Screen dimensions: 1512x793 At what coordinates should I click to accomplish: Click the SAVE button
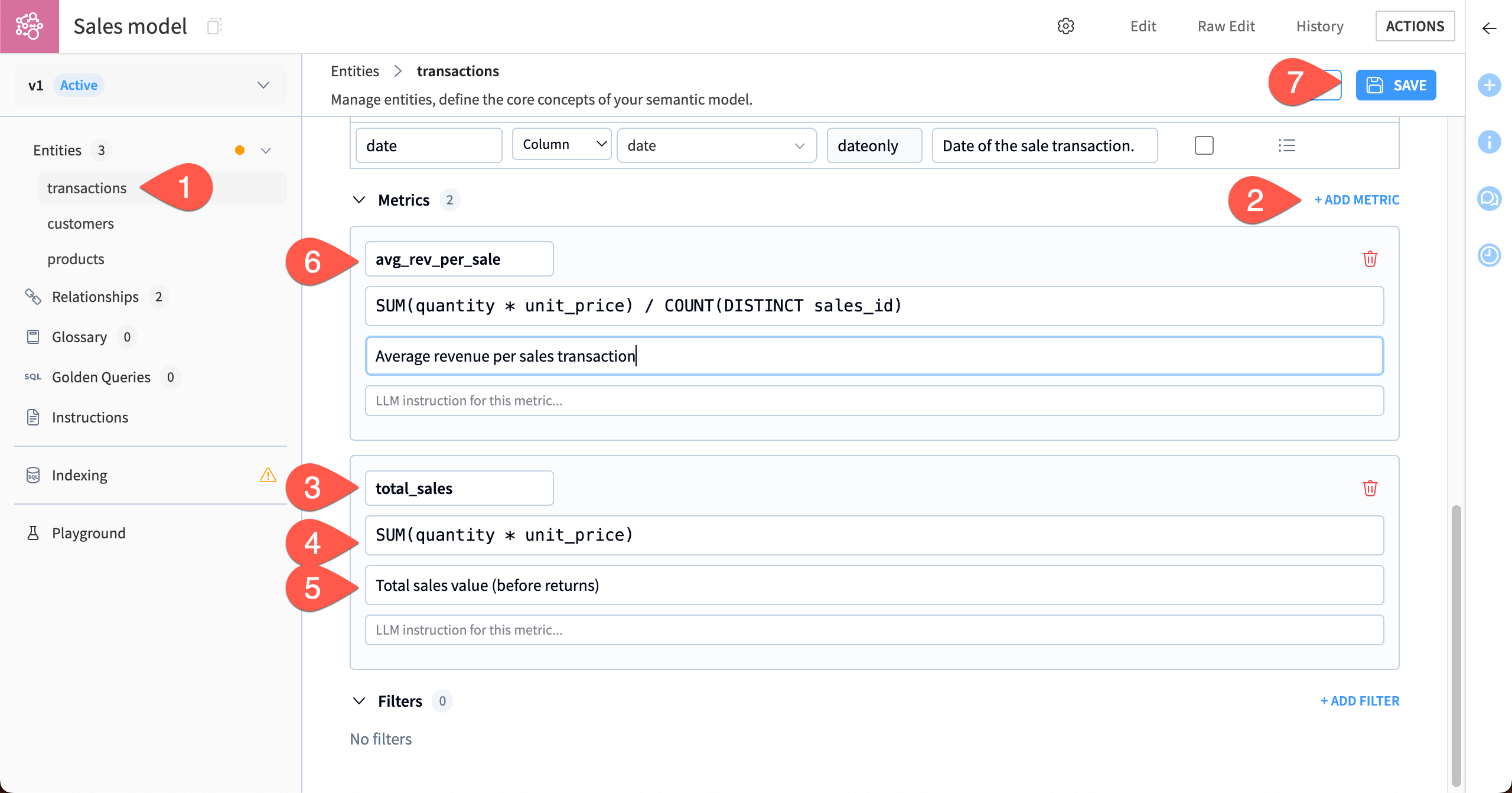click(x=1396, y=84)
